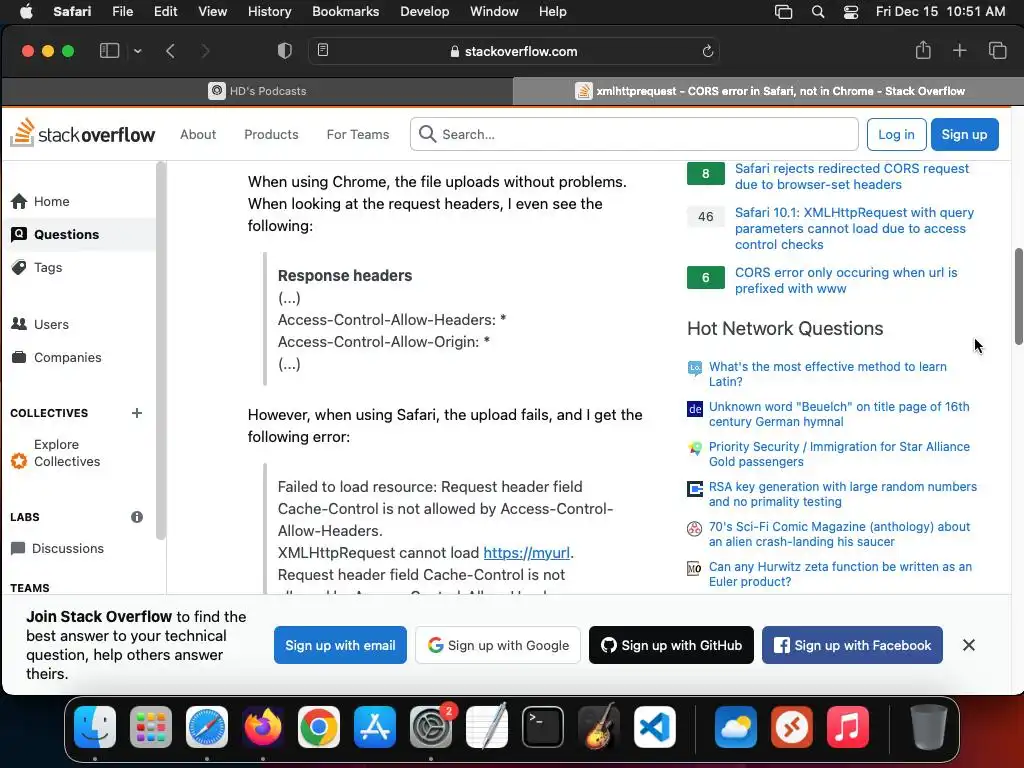The width and height of the screenshot is (1024, 768).
Task: Open the Music app from the Dock
Action: (848, 727)
